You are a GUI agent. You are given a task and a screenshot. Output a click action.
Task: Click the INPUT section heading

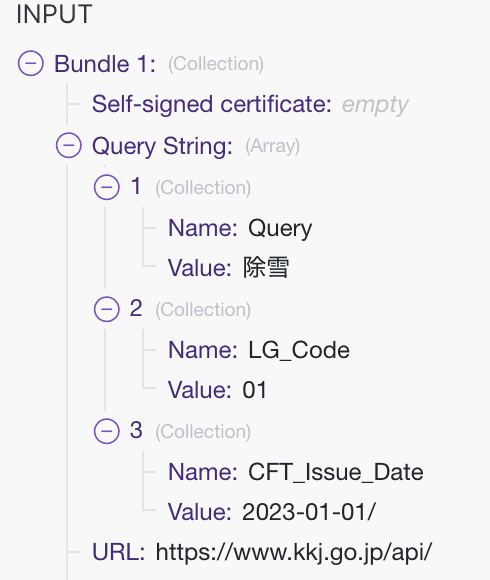(x=54, y=14)
